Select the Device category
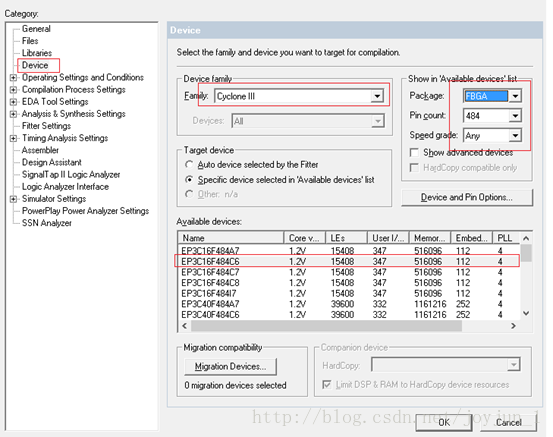553x437 pixels. (35, 65)
